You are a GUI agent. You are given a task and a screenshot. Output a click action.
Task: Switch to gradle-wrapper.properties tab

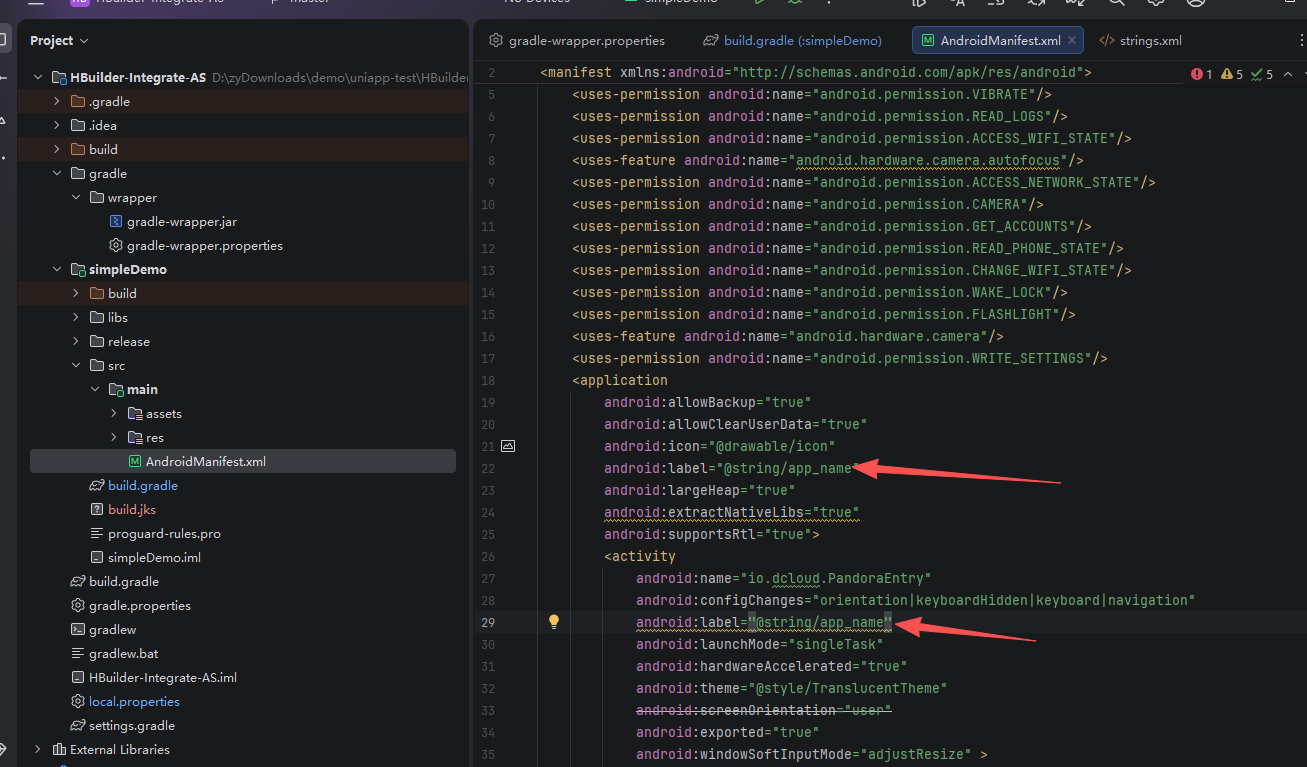(577, 40)
